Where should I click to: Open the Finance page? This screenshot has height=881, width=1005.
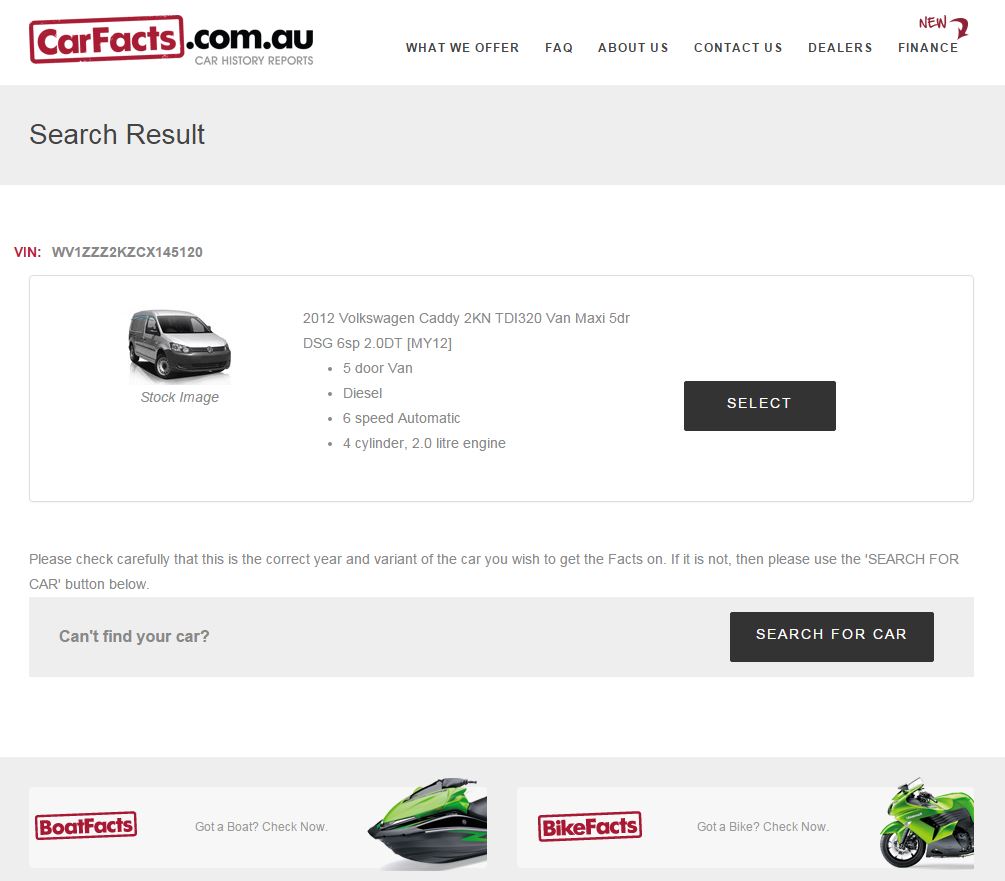928,48
